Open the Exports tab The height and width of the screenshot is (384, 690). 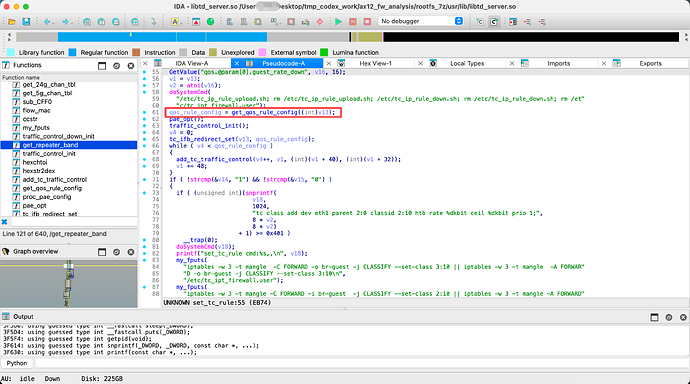(x=650, y=63)
